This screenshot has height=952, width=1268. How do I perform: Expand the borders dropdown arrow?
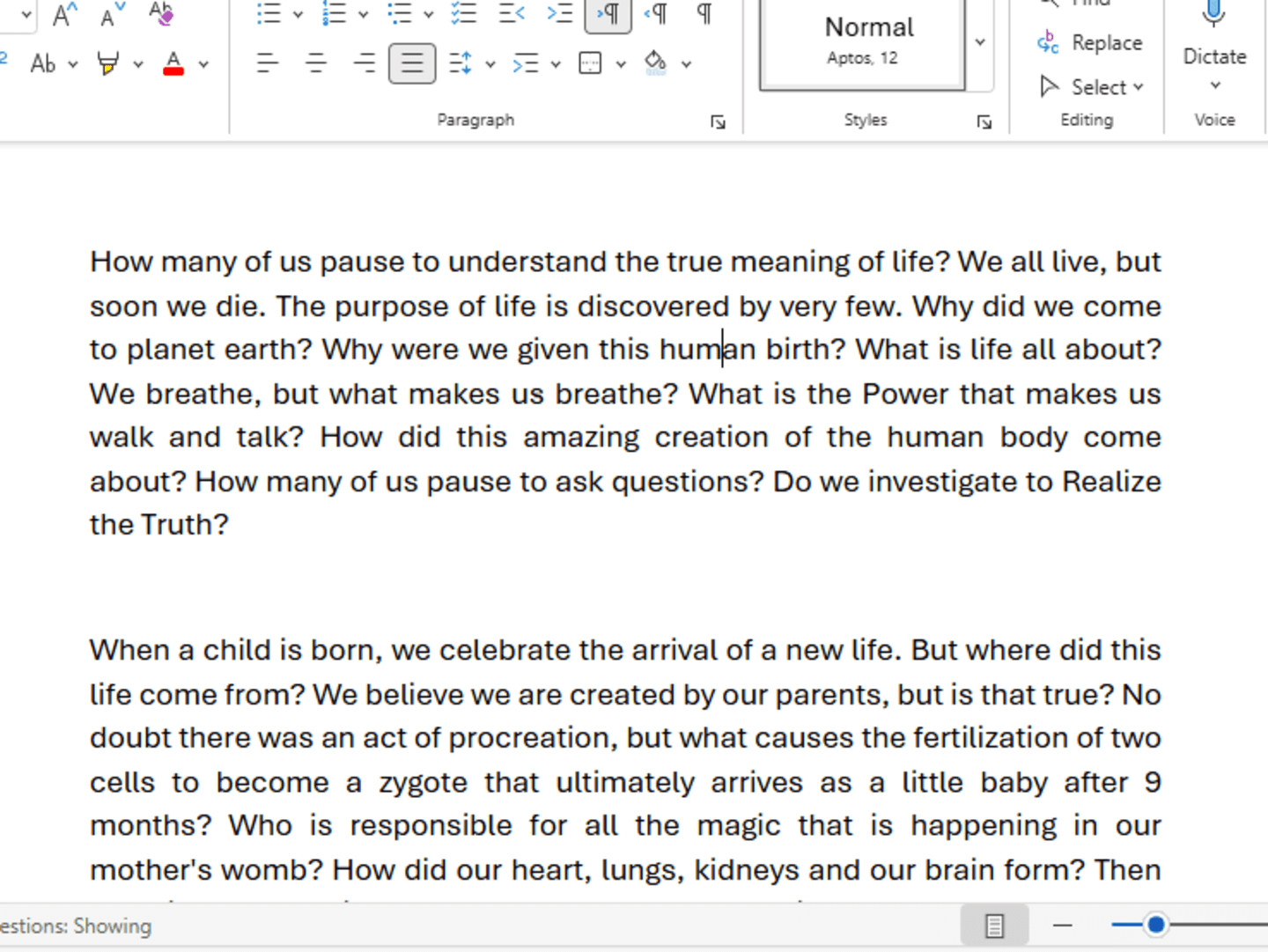pos(621,64)
